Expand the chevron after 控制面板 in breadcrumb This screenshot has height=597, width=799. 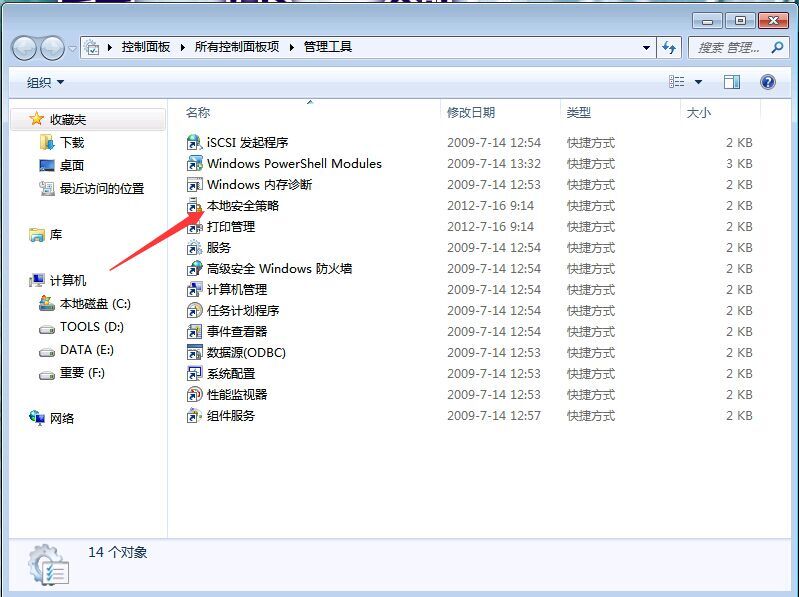click(182, 47)
